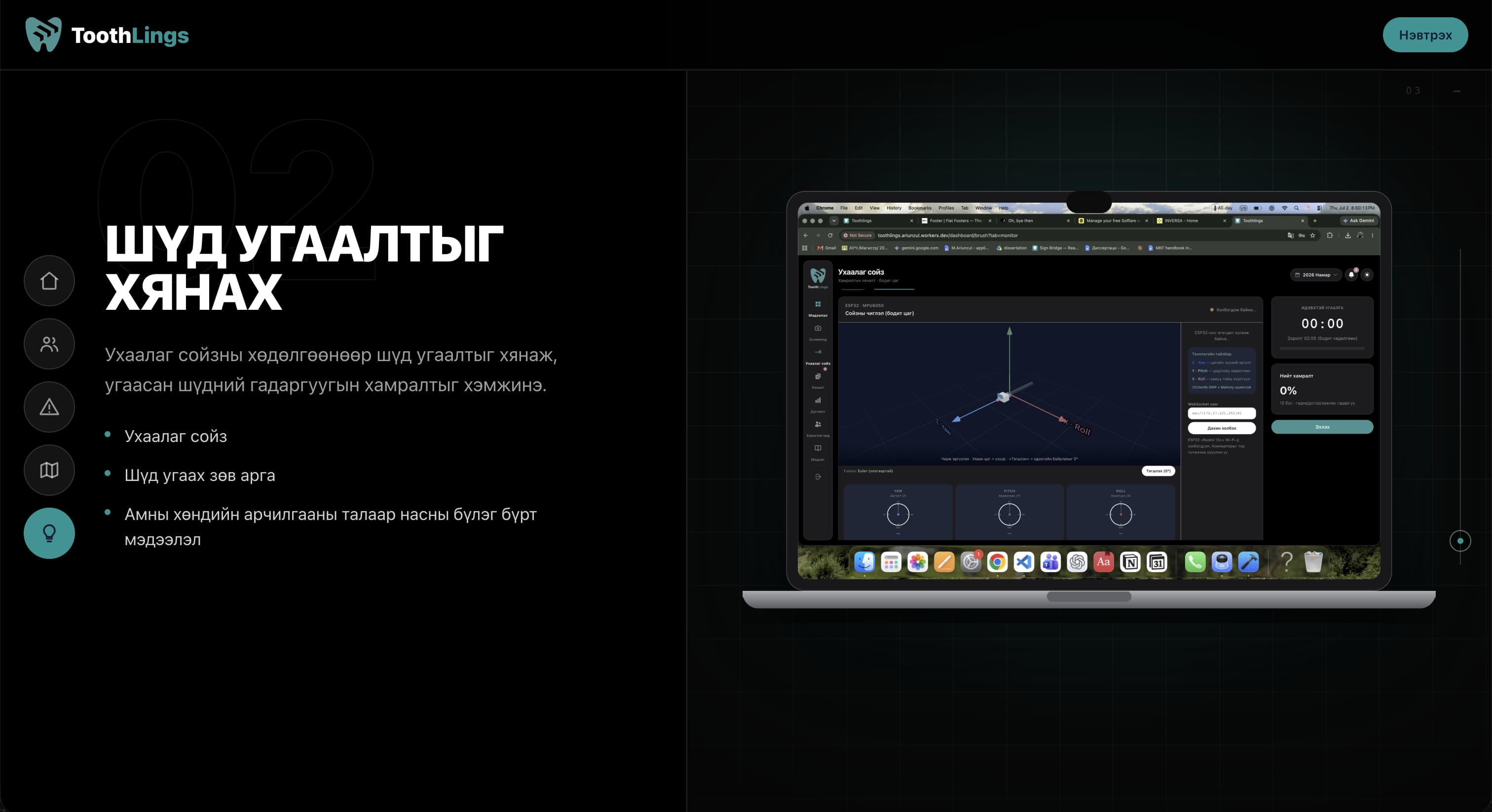Expand the 2026 Намар semester dropdown
The height and width of the screenshot is (812, 1492).
pos(1316,275)
